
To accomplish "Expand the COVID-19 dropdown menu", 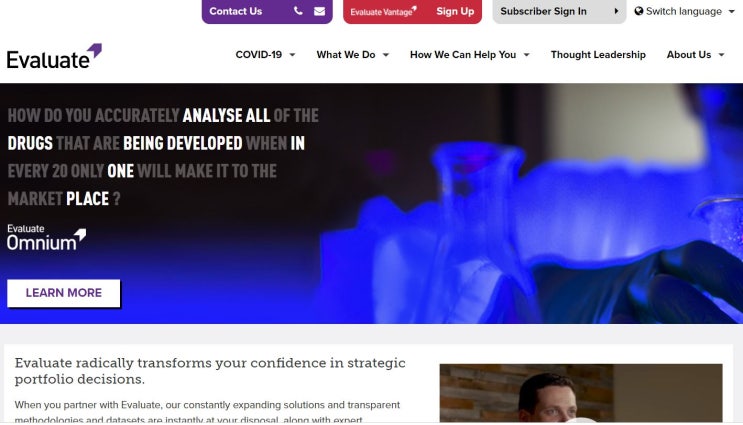I will click(265, 54).
